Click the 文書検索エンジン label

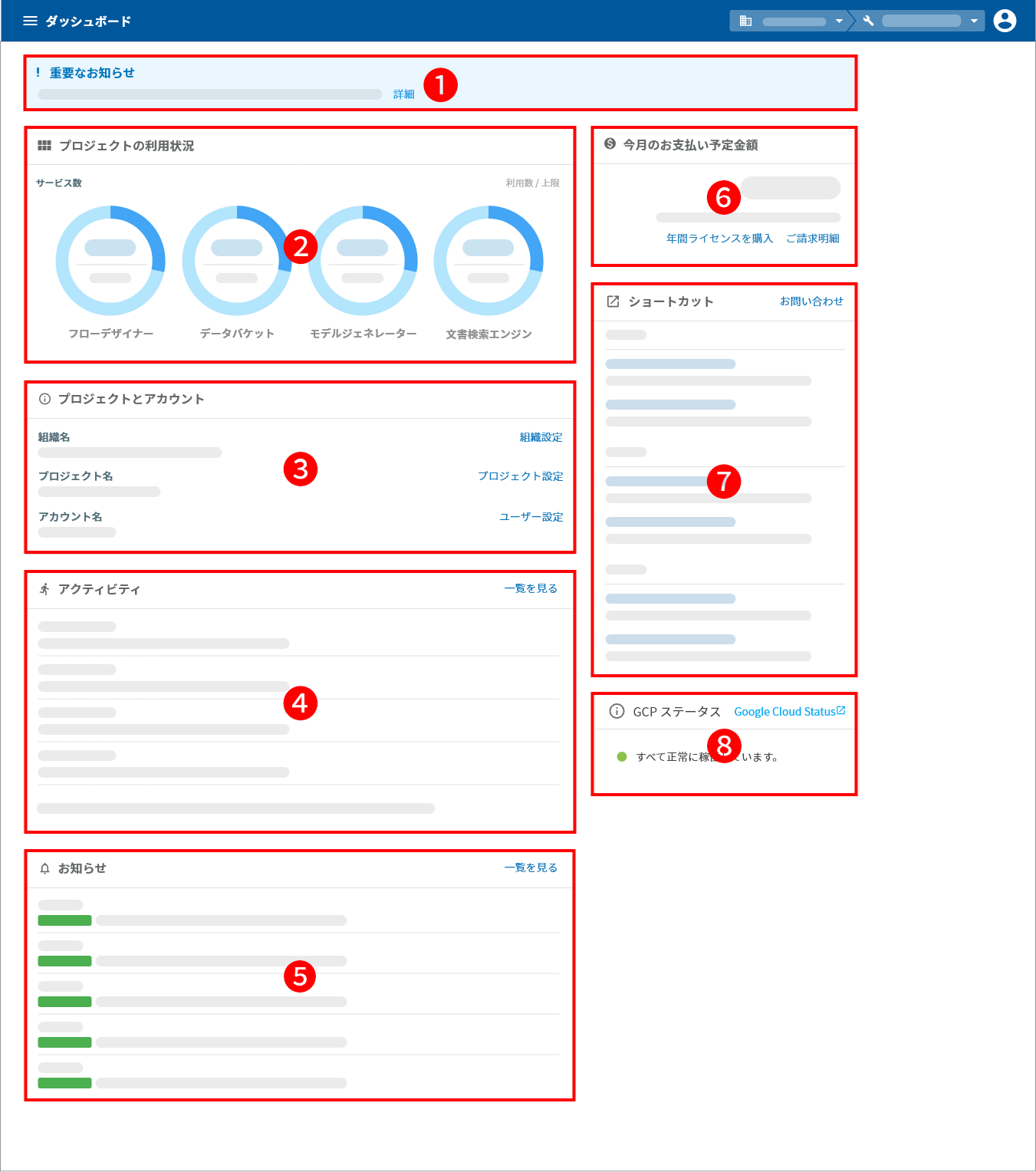[488, 334]
